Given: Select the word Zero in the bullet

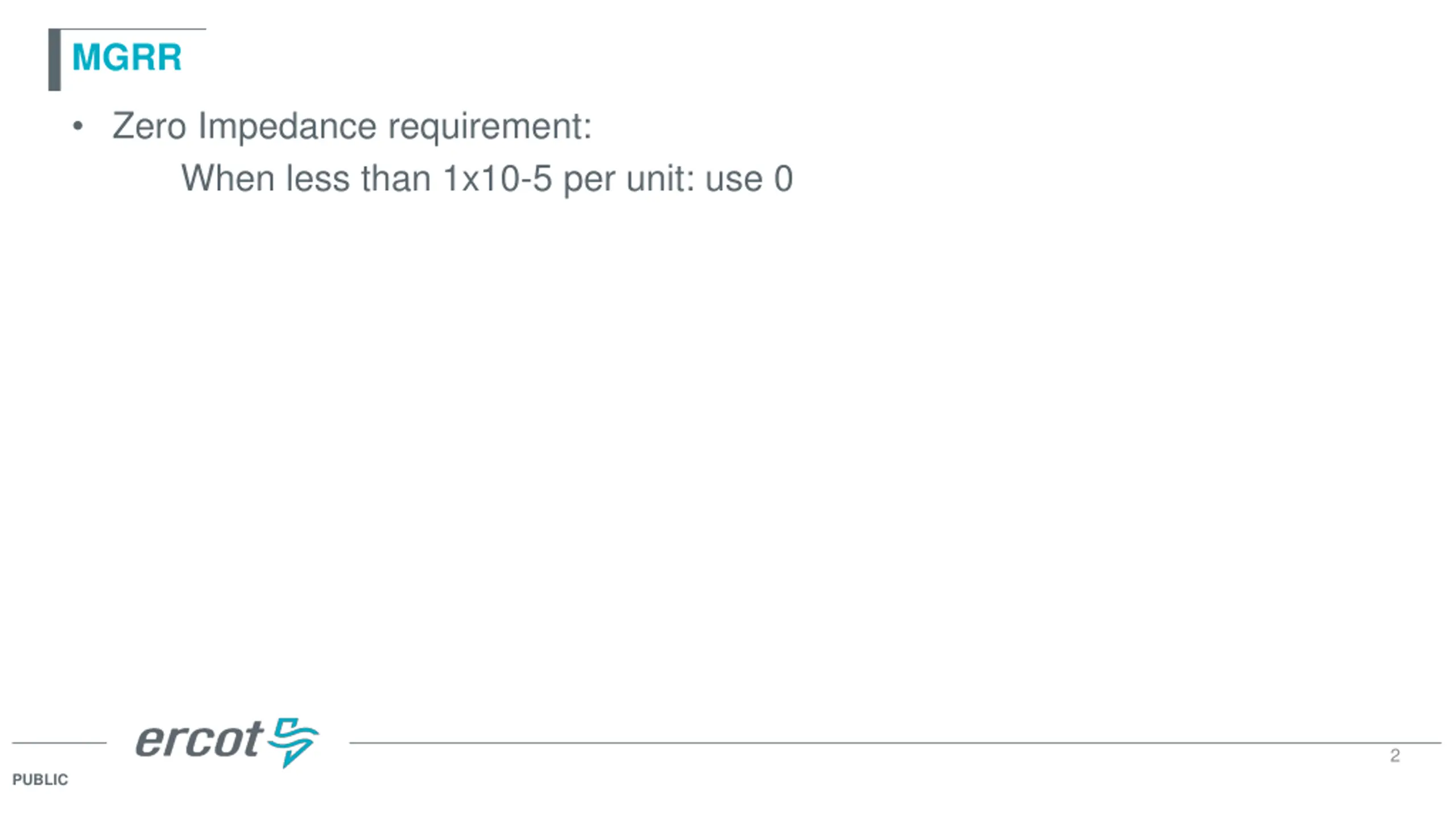Looking at the screenshot, I should tap(149, 126).
